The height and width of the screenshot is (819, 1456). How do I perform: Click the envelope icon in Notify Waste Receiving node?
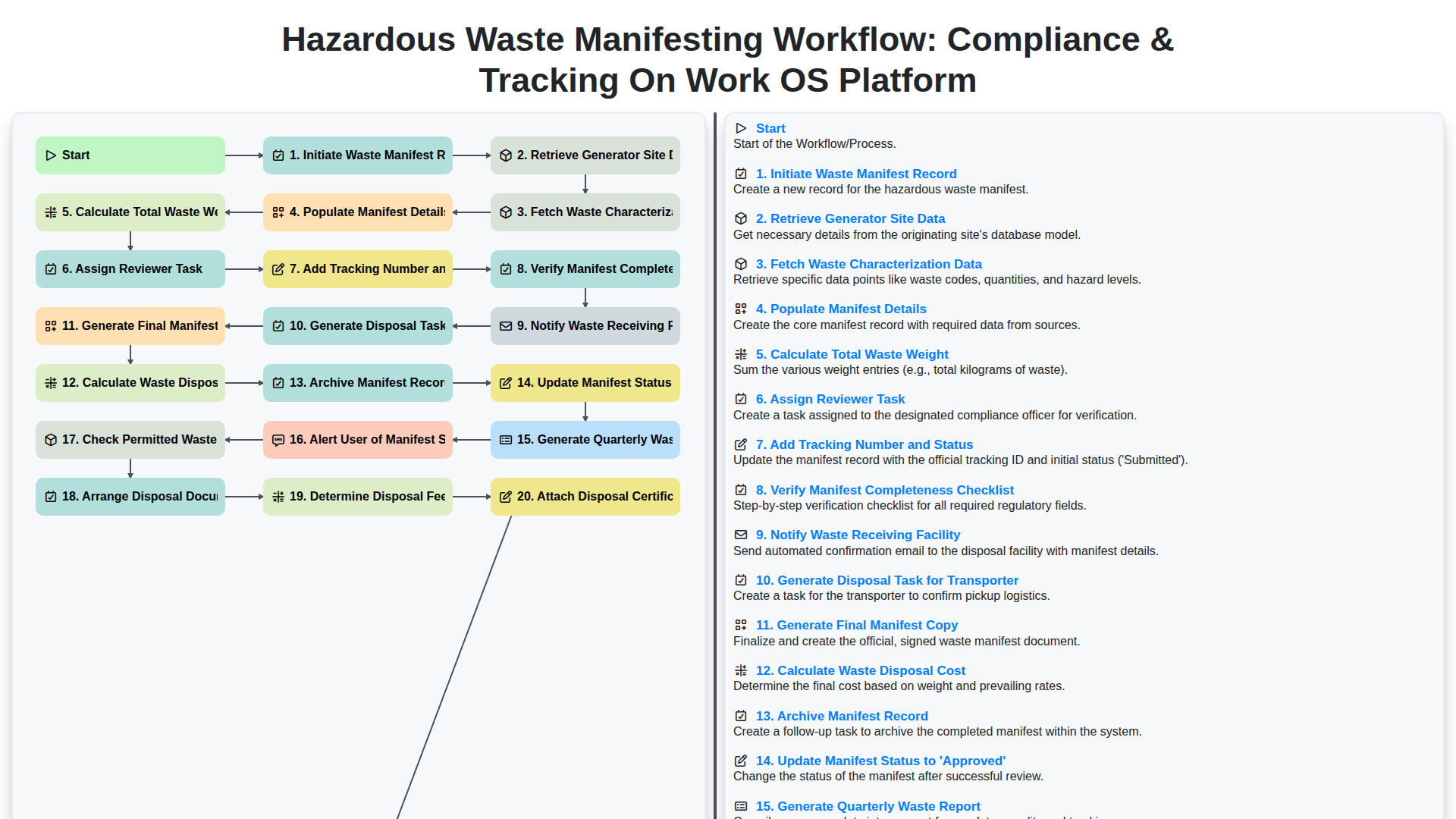pyautogui.click(x=506, y=326)
